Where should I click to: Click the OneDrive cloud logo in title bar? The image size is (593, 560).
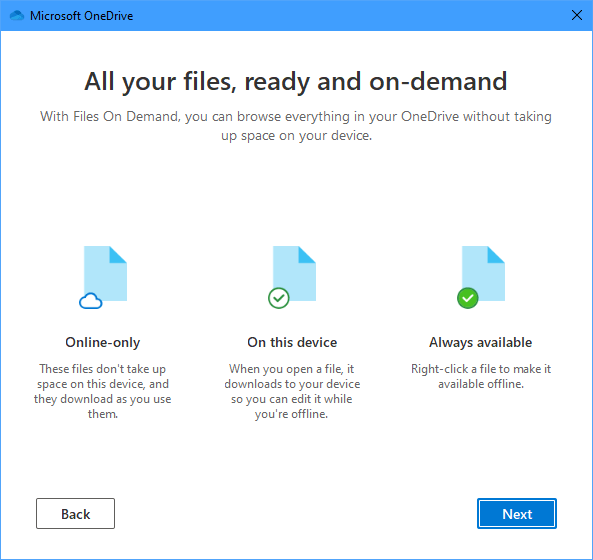point(17,16)
